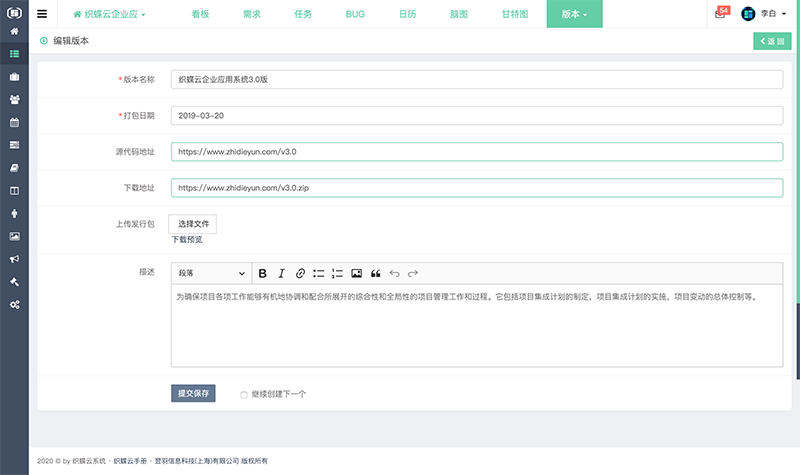Click the 打包日期 date field
The height and width of the screenshot is (475, 800).
[x=477, y=116]
